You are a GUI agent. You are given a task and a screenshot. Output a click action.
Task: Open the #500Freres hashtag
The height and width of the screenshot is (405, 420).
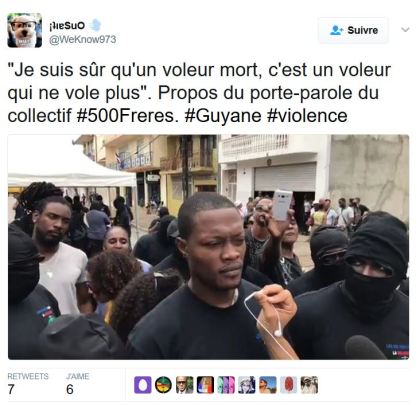coord(125,116)
